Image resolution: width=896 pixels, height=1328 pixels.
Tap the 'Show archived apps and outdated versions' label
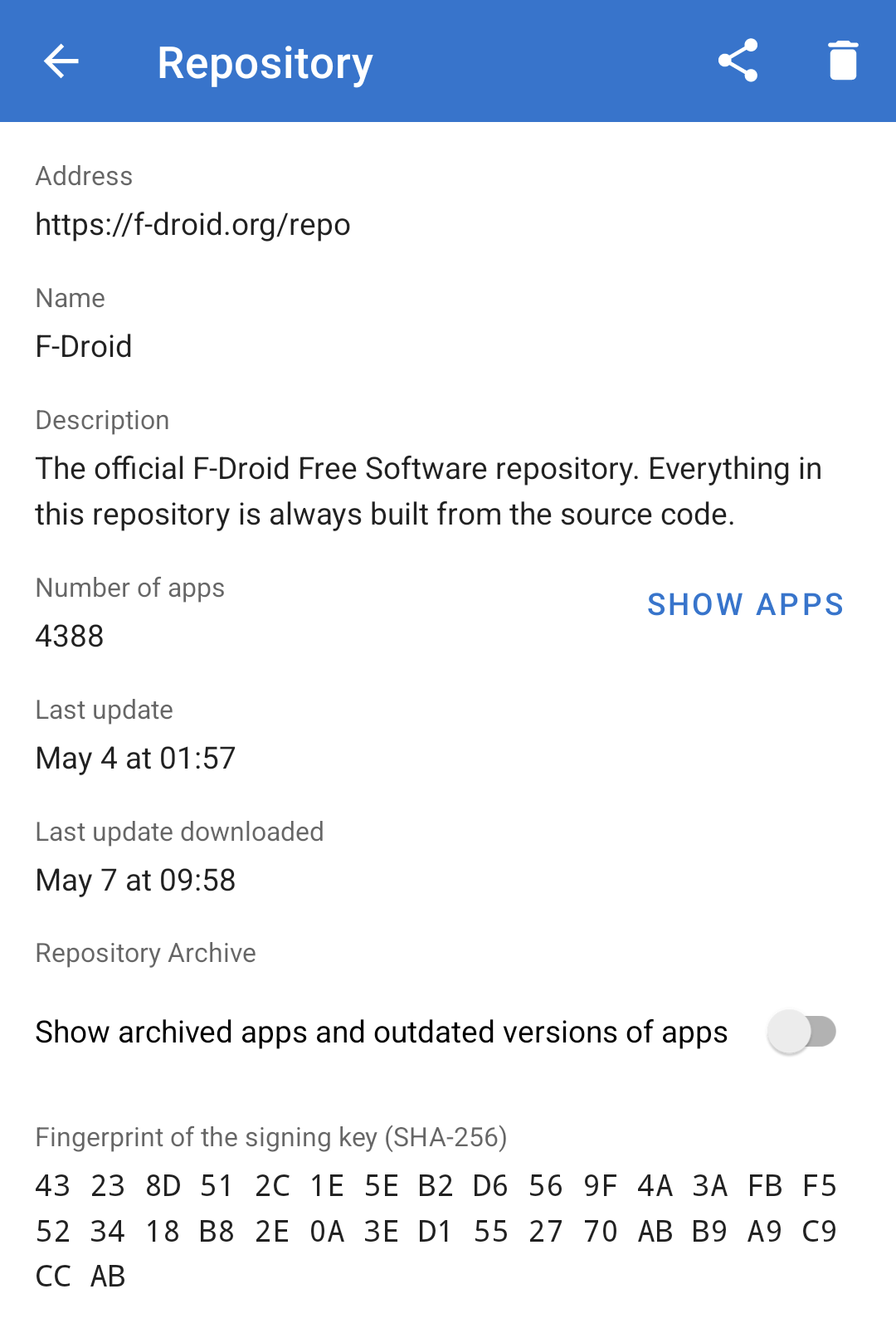click(382, 1033)
